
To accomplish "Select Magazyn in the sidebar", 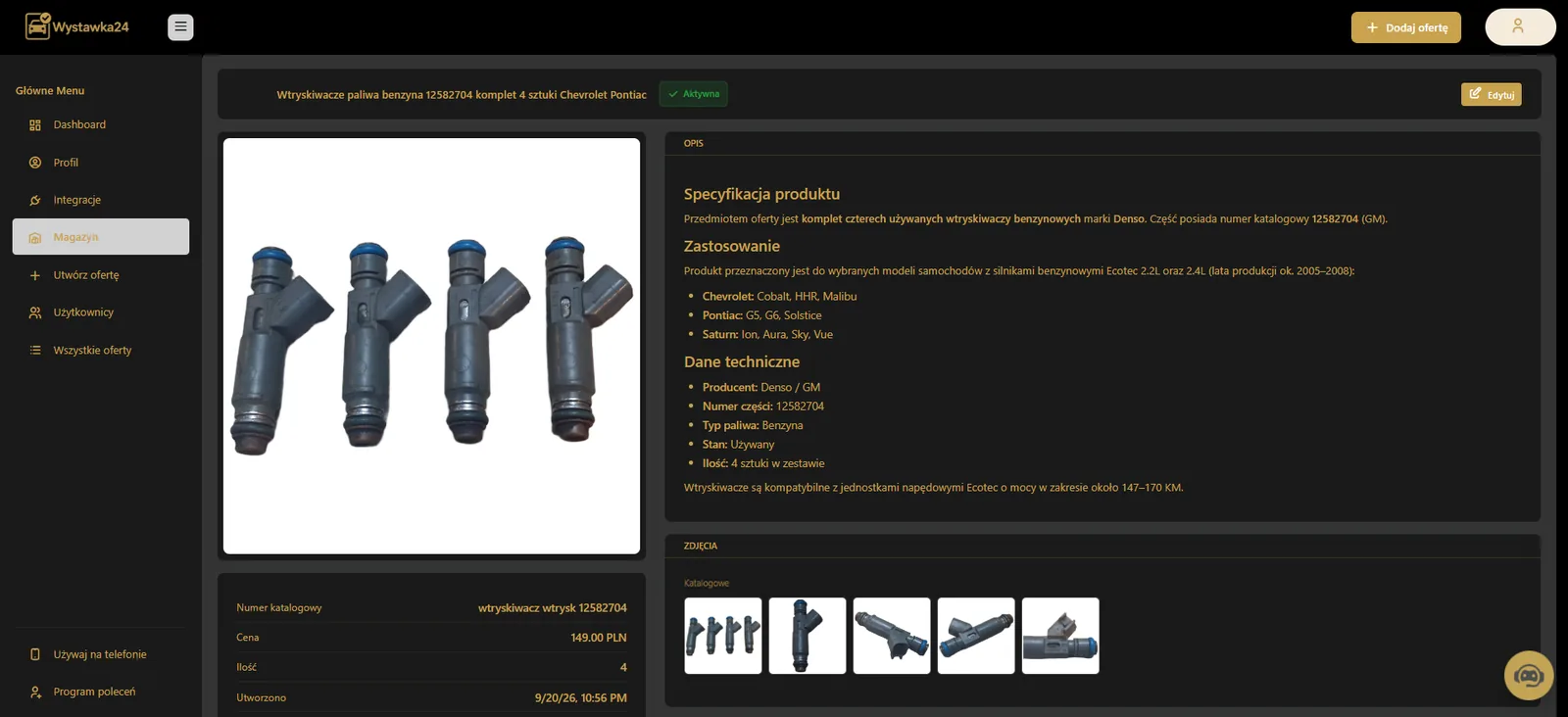I will tap(101, 237).
